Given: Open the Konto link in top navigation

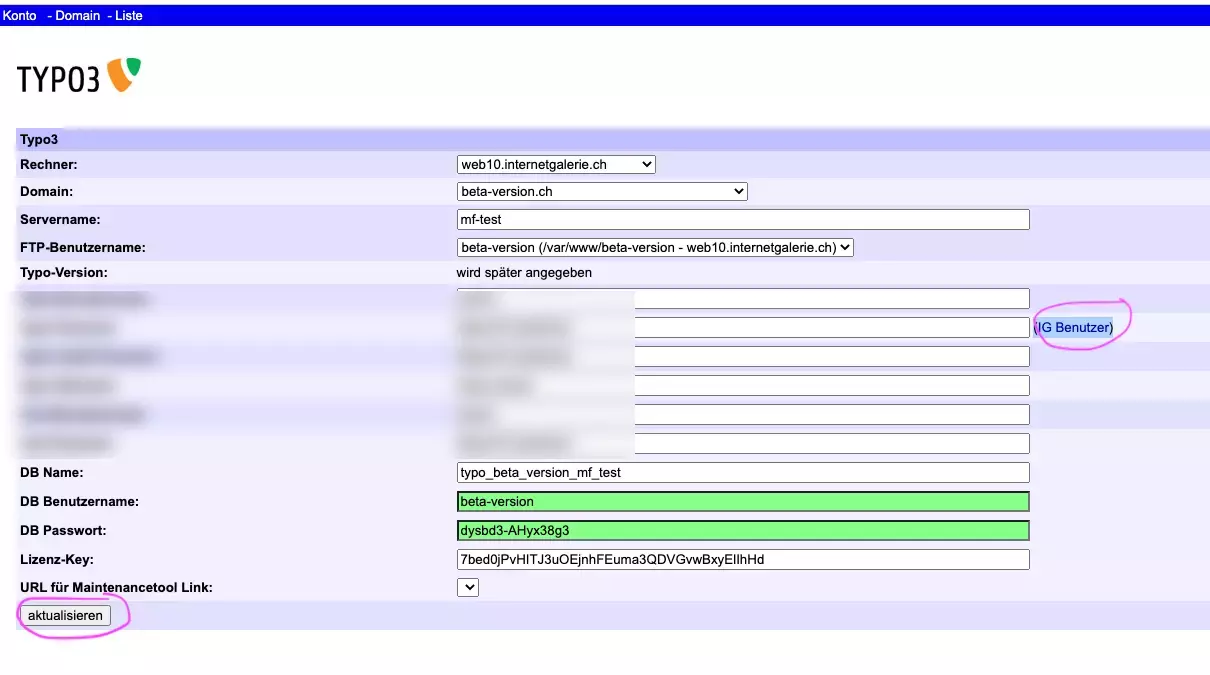Looking at the screenshot, I should point(20,16).
